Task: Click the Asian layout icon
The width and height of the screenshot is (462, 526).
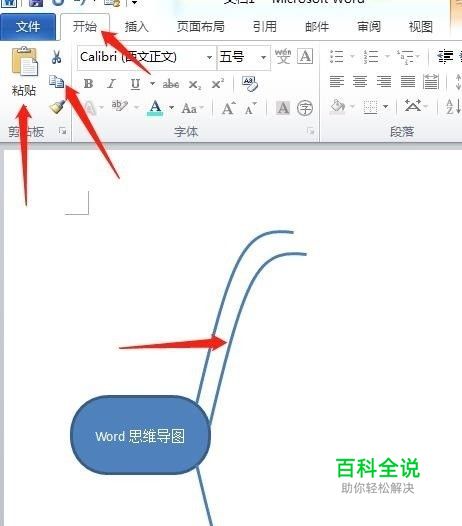Action: click(413, 106)
